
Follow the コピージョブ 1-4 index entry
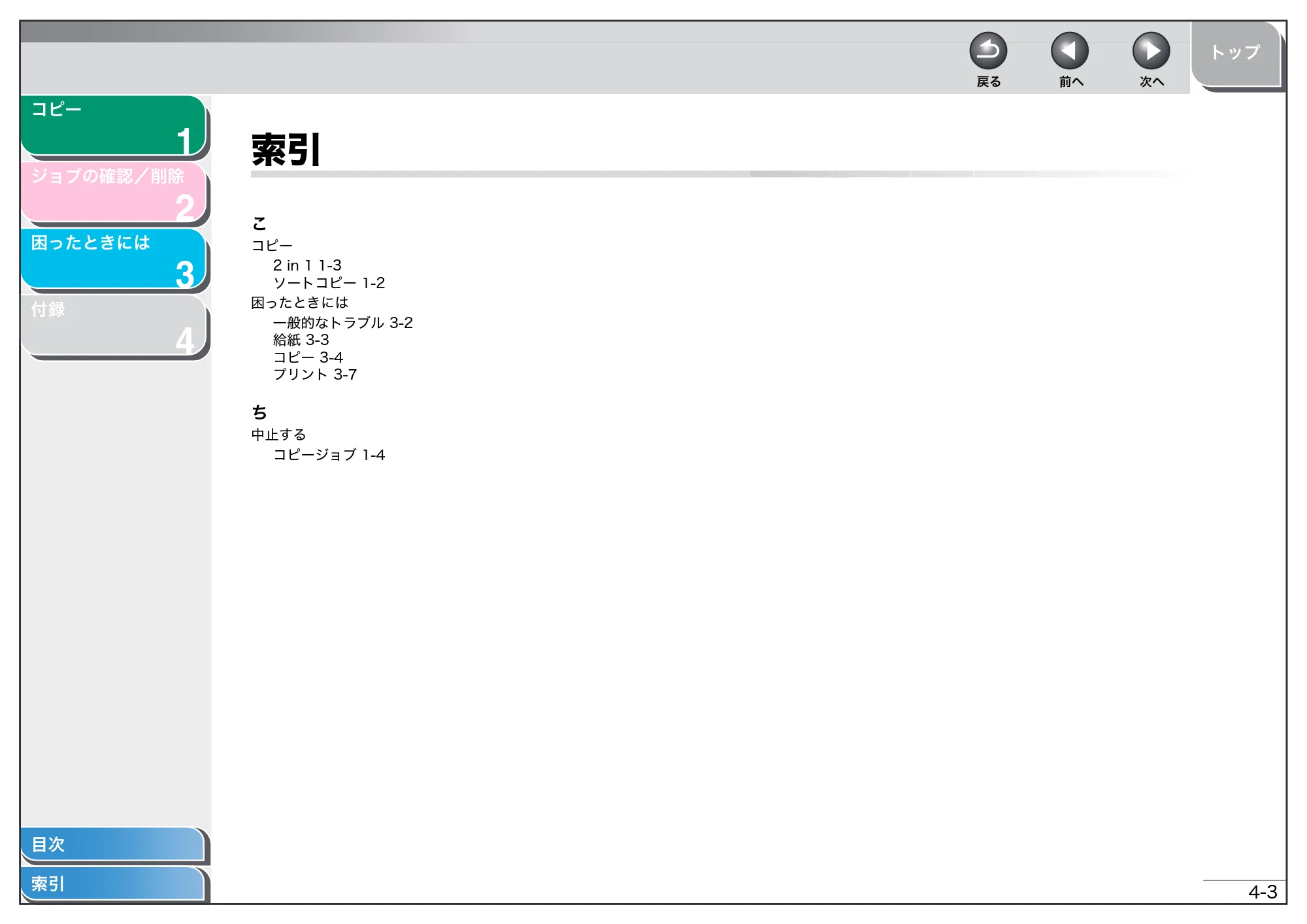[329, 455]
